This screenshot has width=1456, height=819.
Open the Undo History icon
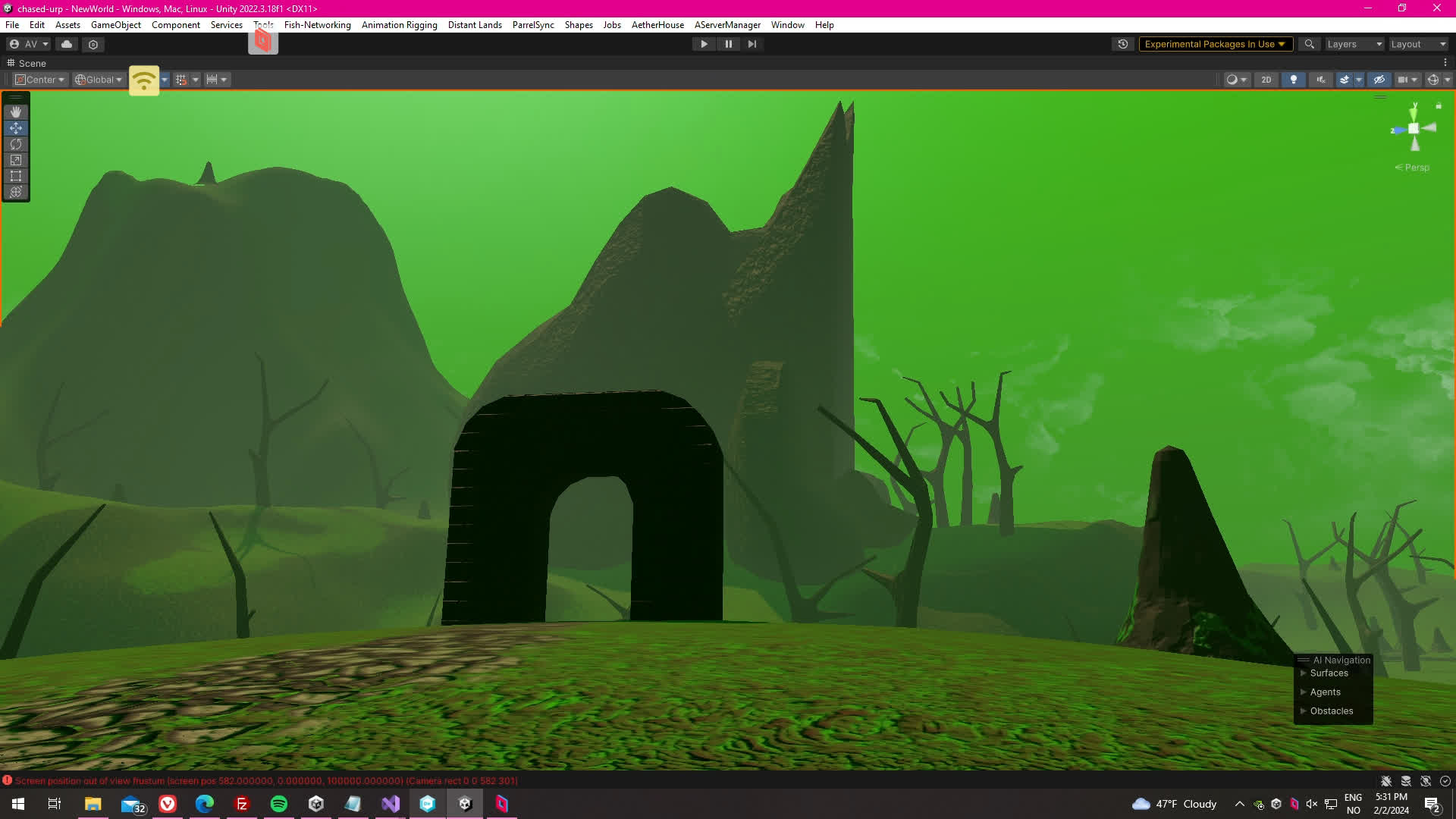1123,44
